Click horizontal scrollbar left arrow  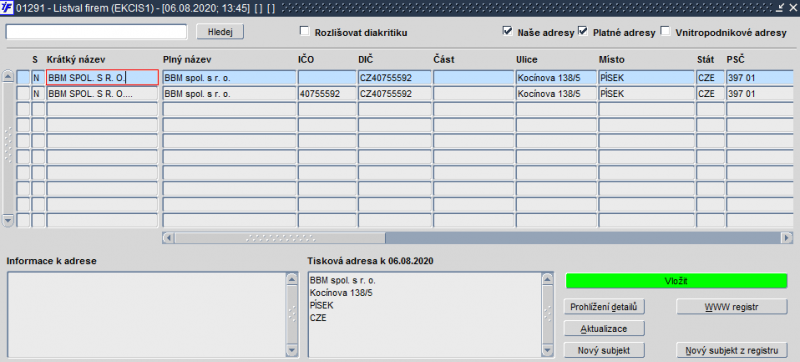pyautogui.click(x=168, y=238)
